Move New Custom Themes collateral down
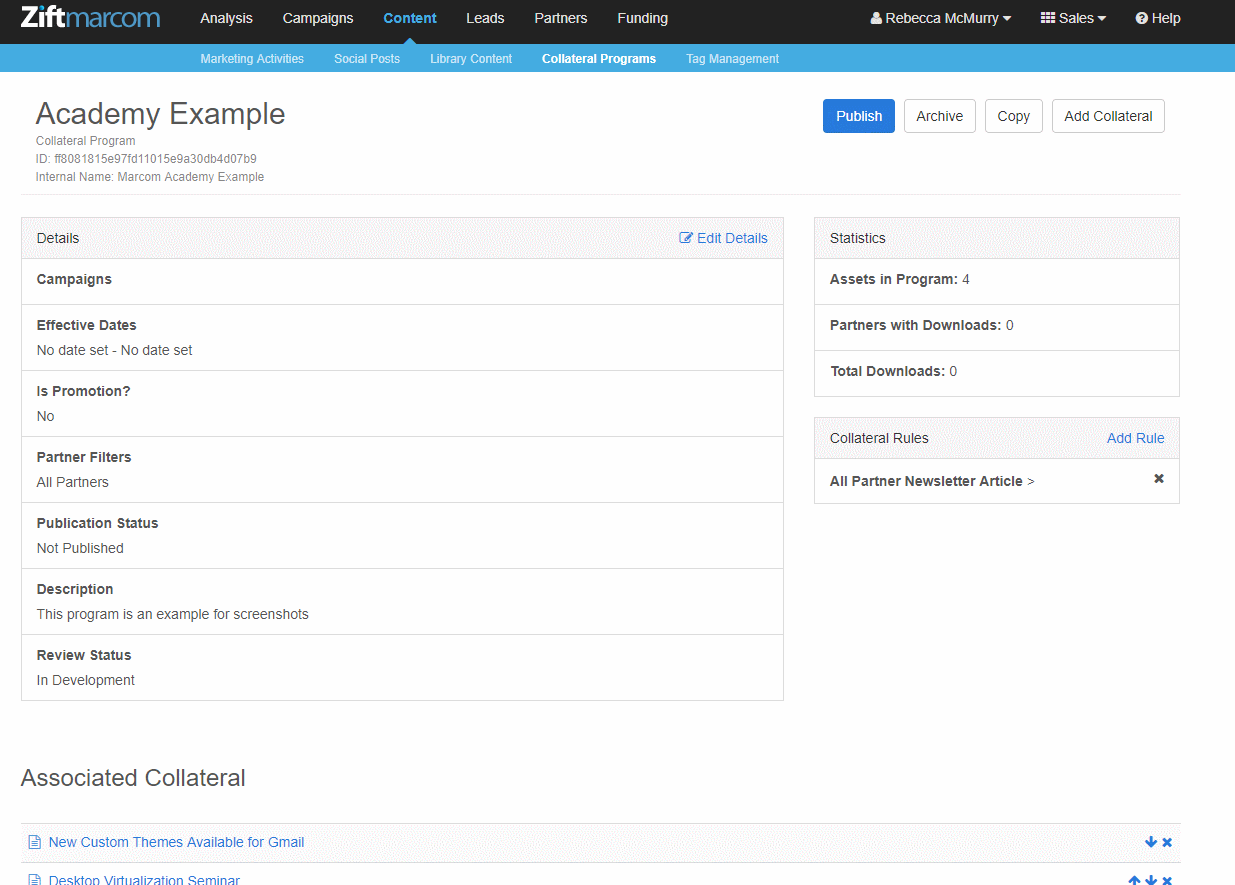 point(1151,842)
